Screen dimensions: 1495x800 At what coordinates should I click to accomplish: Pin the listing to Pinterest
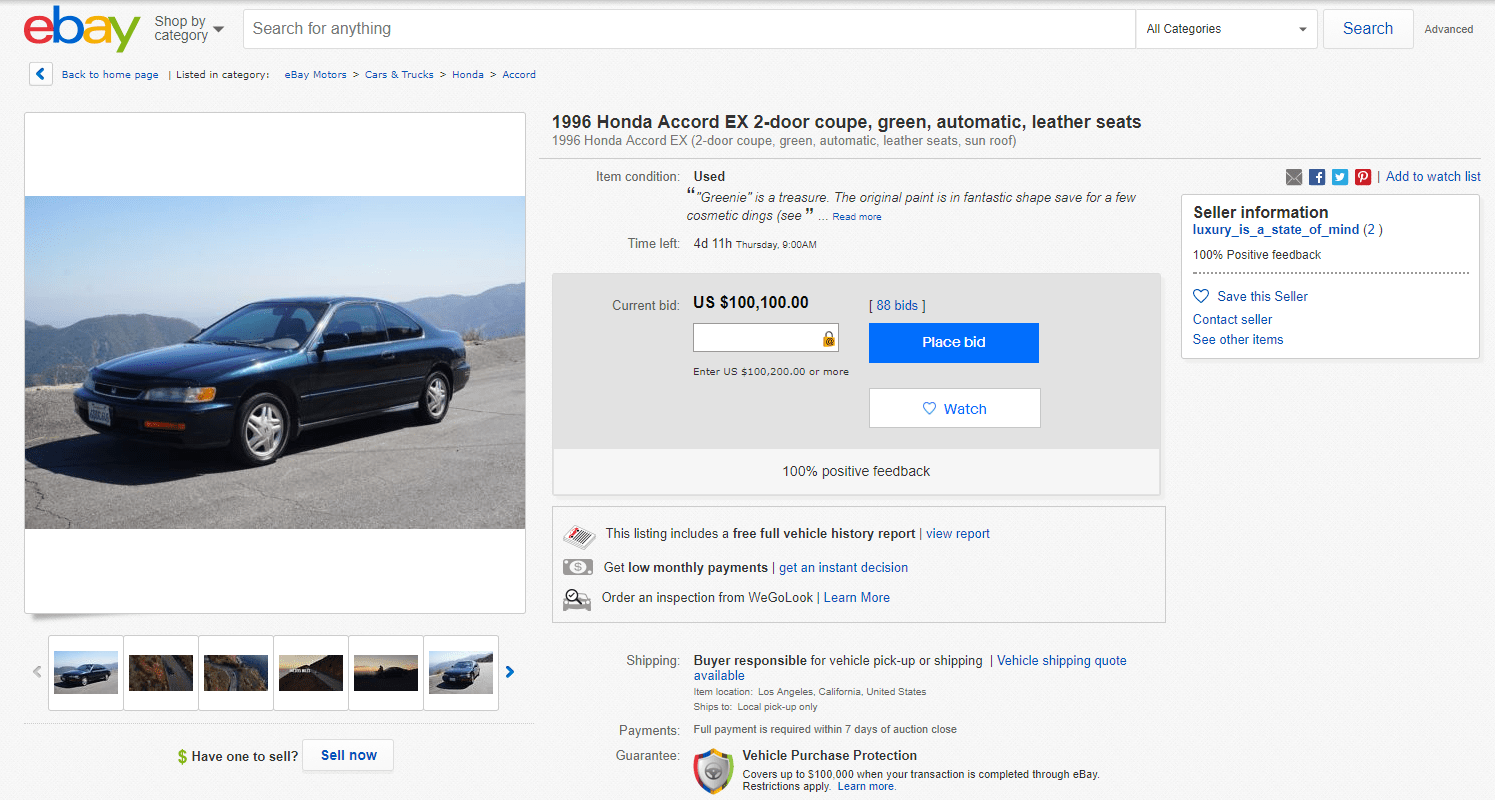tap(1363, 176)
